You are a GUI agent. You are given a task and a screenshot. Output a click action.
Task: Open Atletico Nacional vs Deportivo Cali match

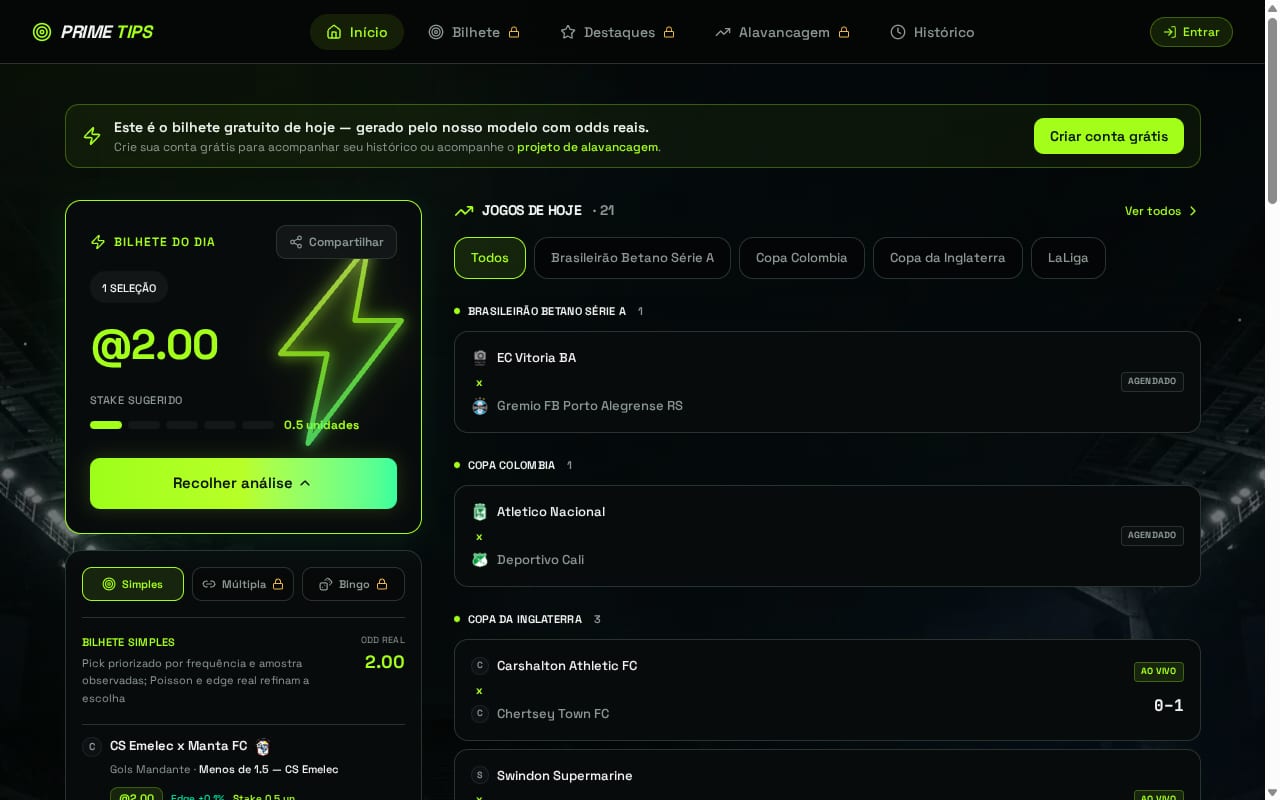click(x=827, y=536)
